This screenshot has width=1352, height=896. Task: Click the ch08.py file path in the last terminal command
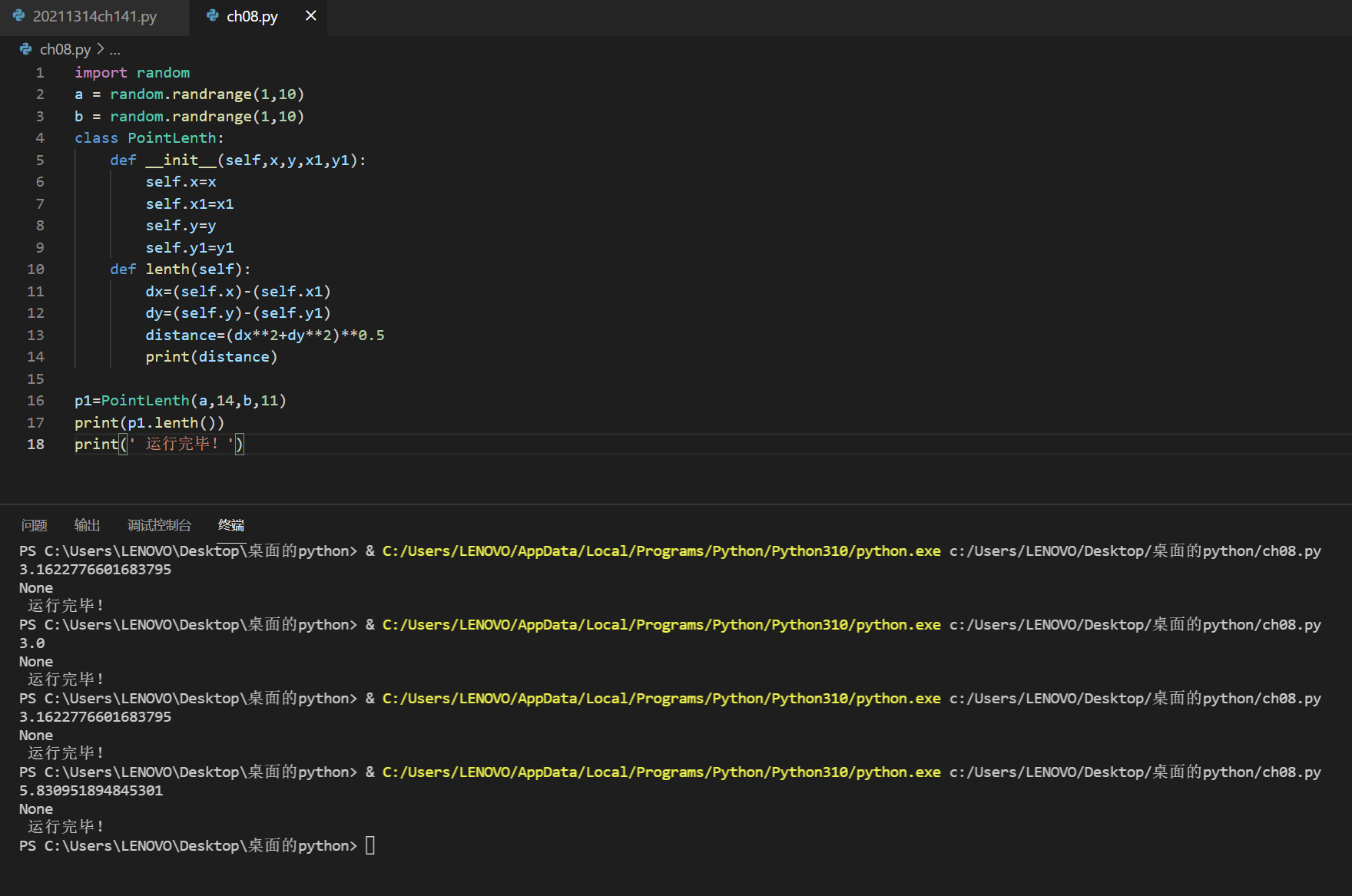1135,772
